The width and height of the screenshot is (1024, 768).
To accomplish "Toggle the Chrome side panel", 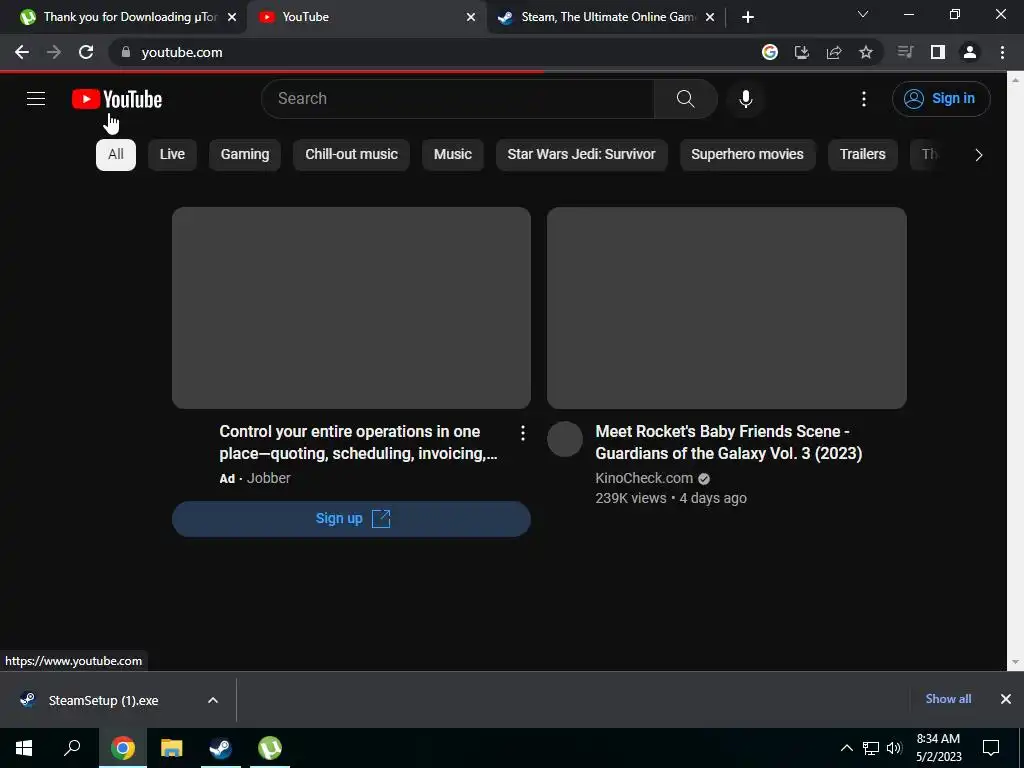I will click(938, 52).
